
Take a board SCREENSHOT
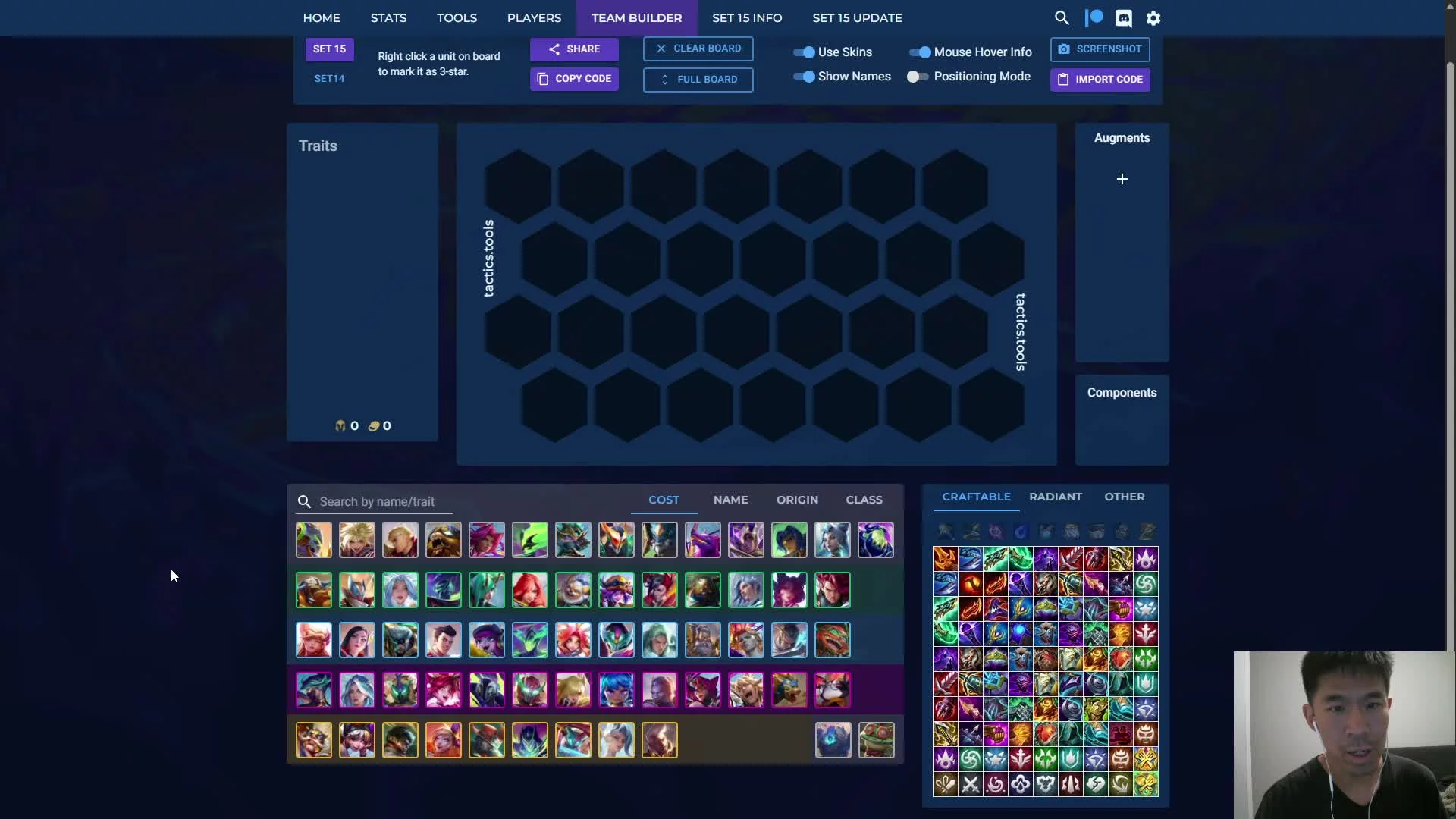[1100, 49]
